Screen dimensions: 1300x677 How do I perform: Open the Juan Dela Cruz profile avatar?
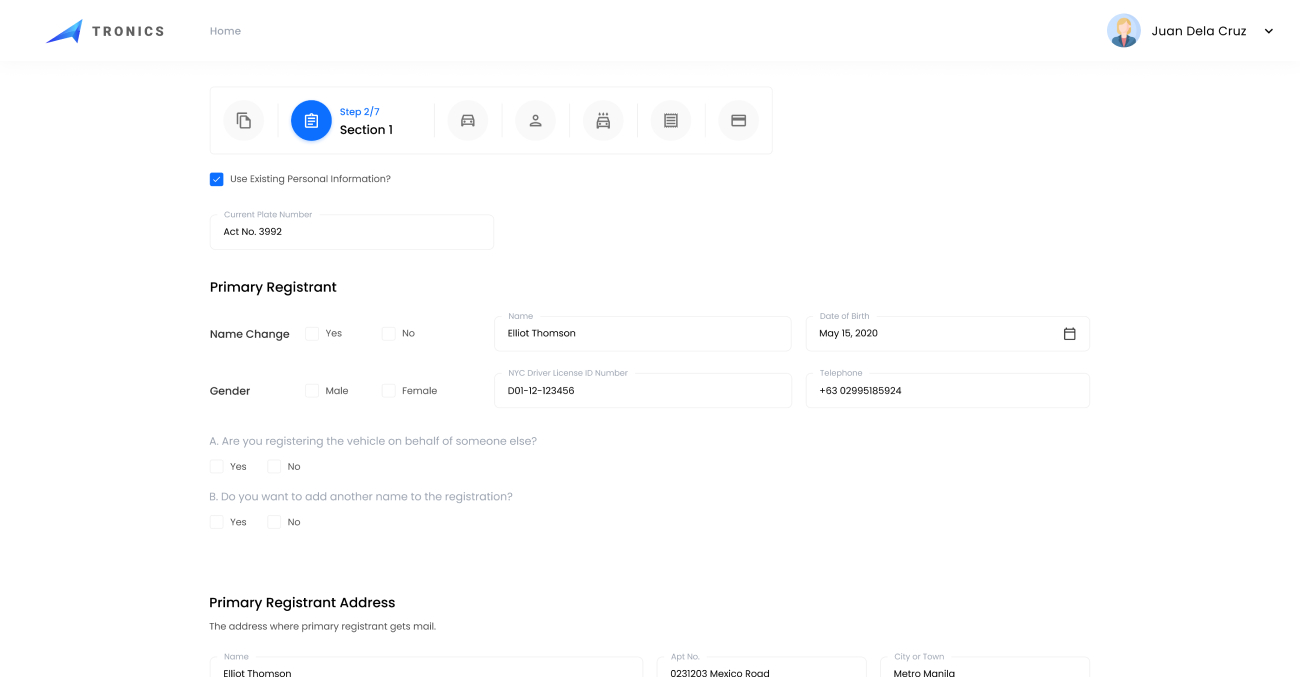tap(1123, 31)
